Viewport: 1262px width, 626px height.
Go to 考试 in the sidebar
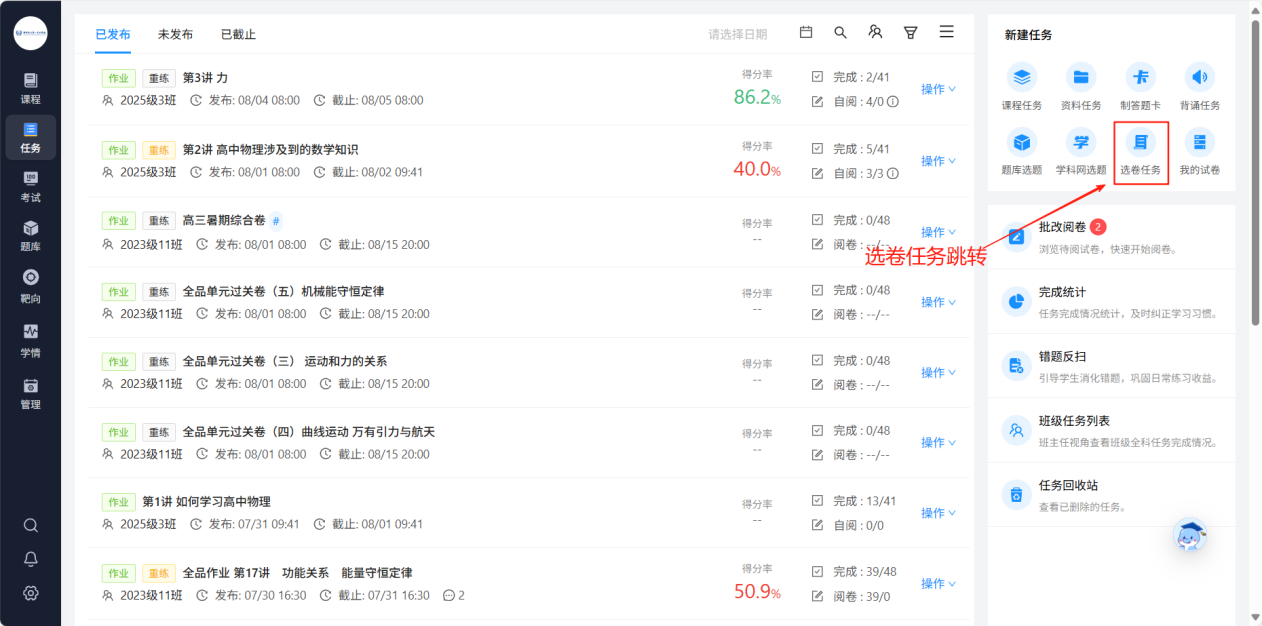[30, 186]
